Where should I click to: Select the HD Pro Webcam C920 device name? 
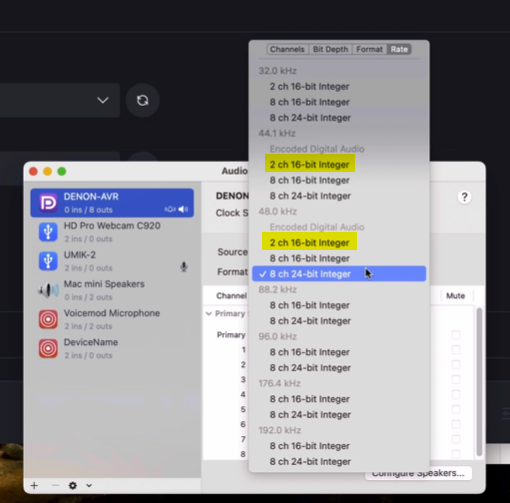[112, 226]
